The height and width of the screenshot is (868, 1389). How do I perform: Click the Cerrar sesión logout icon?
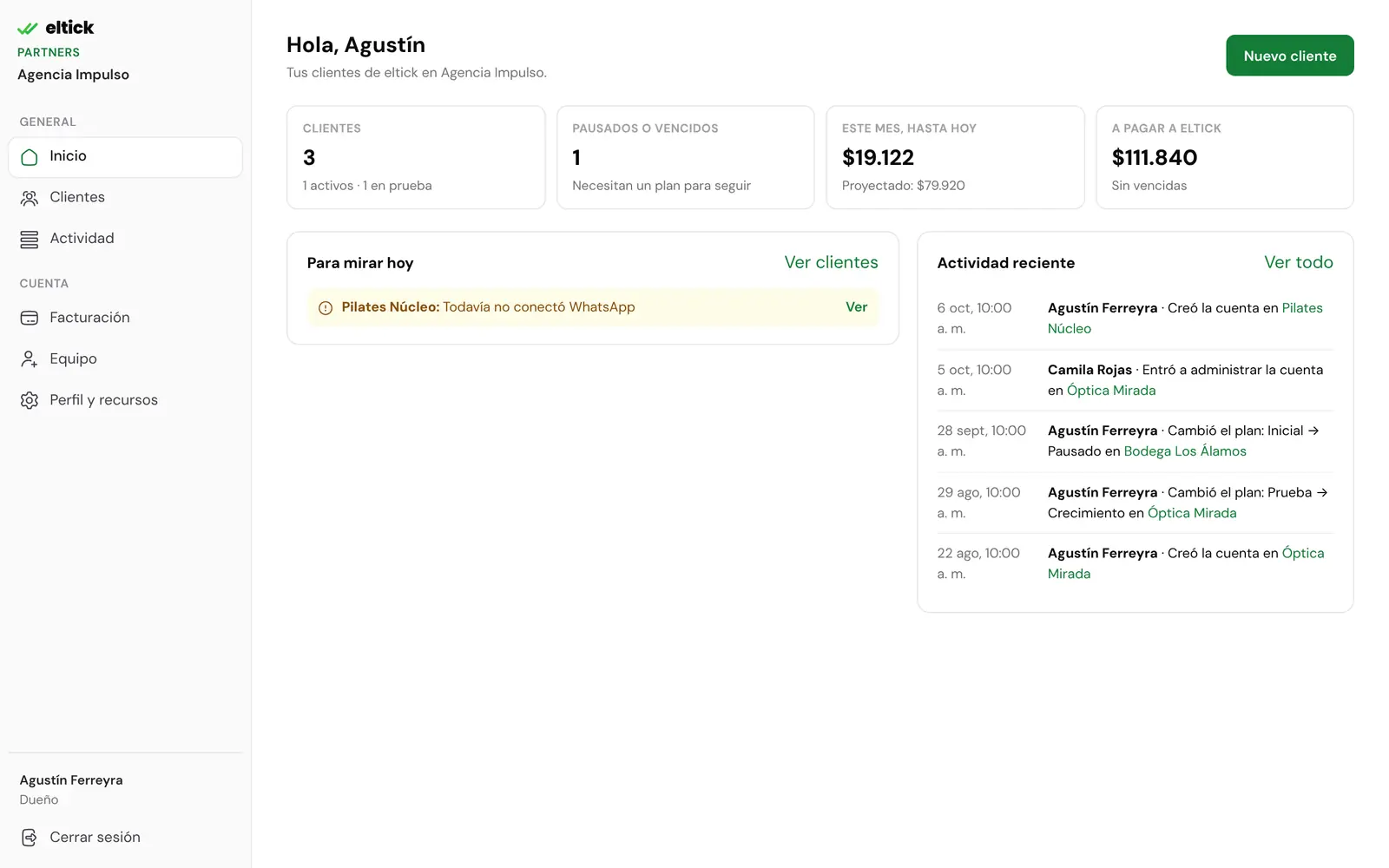click(30, 838)
